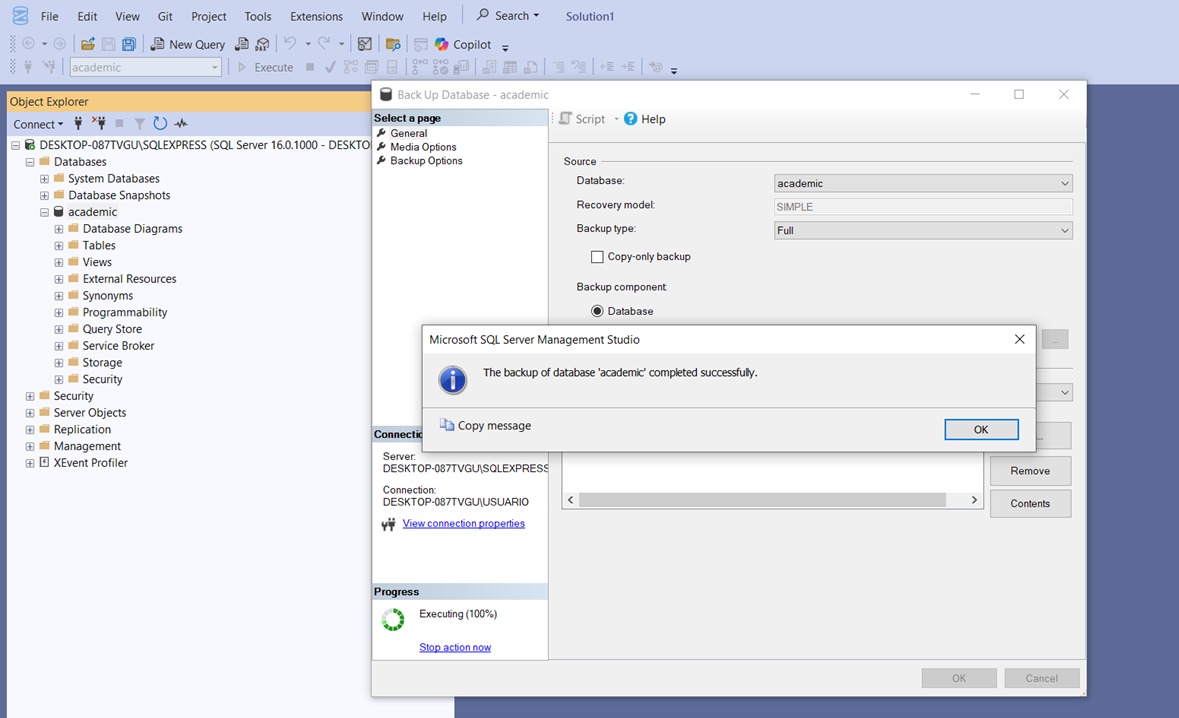
Task: Click the View connection properties link
Action: [464, 523]
